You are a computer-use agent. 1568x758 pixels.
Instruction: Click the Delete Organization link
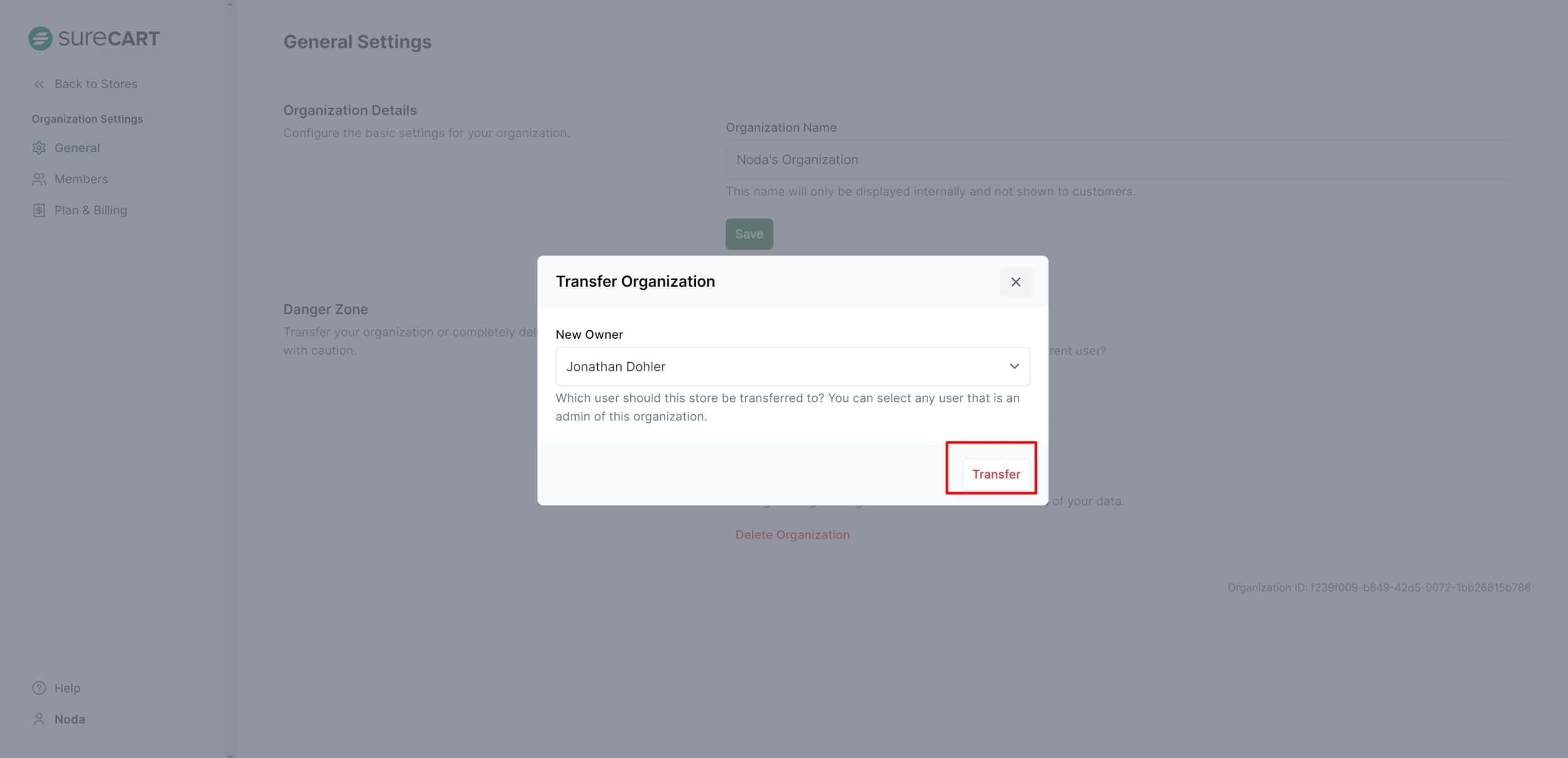click(792, 535)
